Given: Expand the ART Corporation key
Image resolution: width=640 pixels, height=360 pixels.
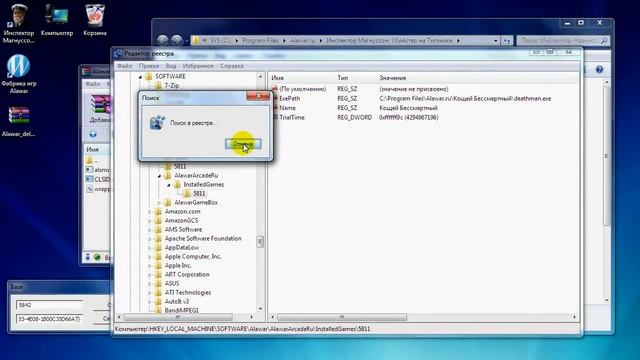Looking at the screenshot, I should pyautogui.click(x=150, y=274).
